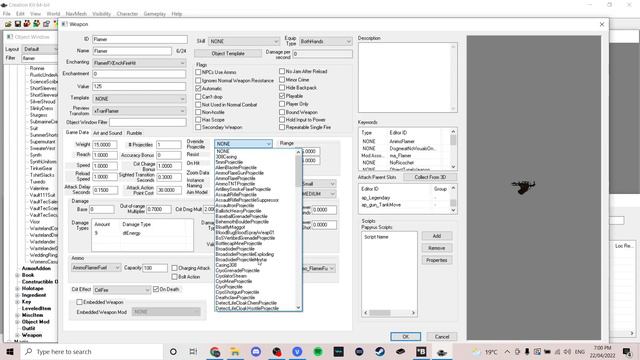Click the weapon ID input field

[x=140, y=40]
